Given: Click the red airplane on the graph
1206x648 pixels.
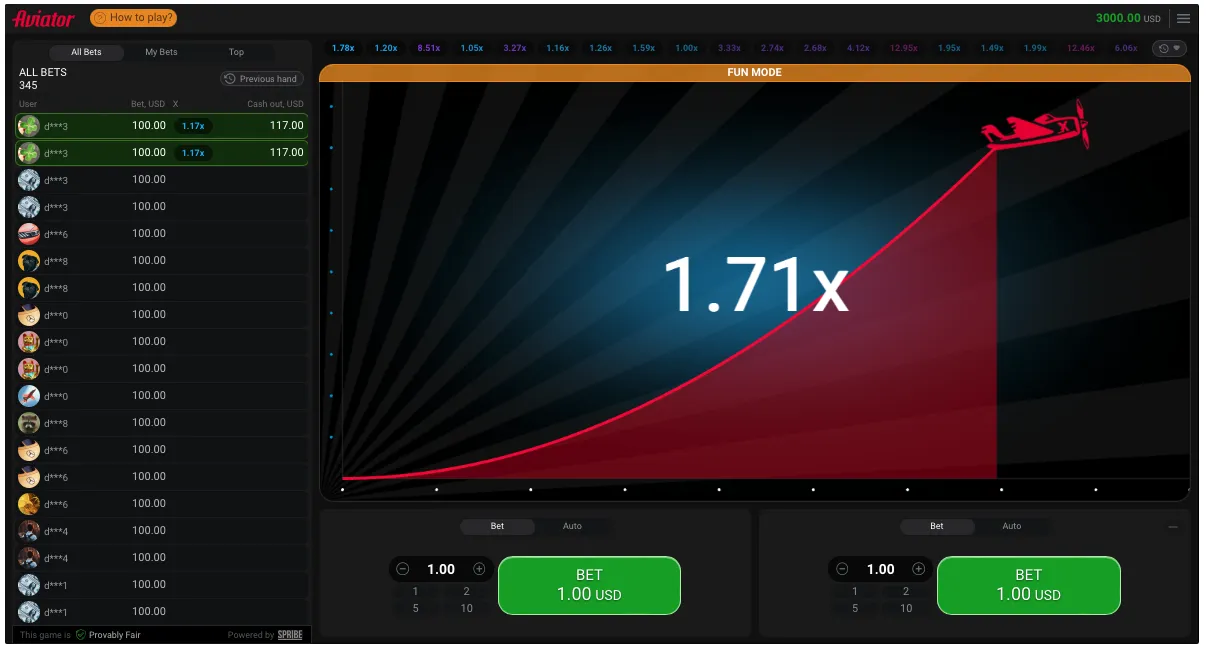Looking at the screenshot, I should click(x=1035, y=128).
